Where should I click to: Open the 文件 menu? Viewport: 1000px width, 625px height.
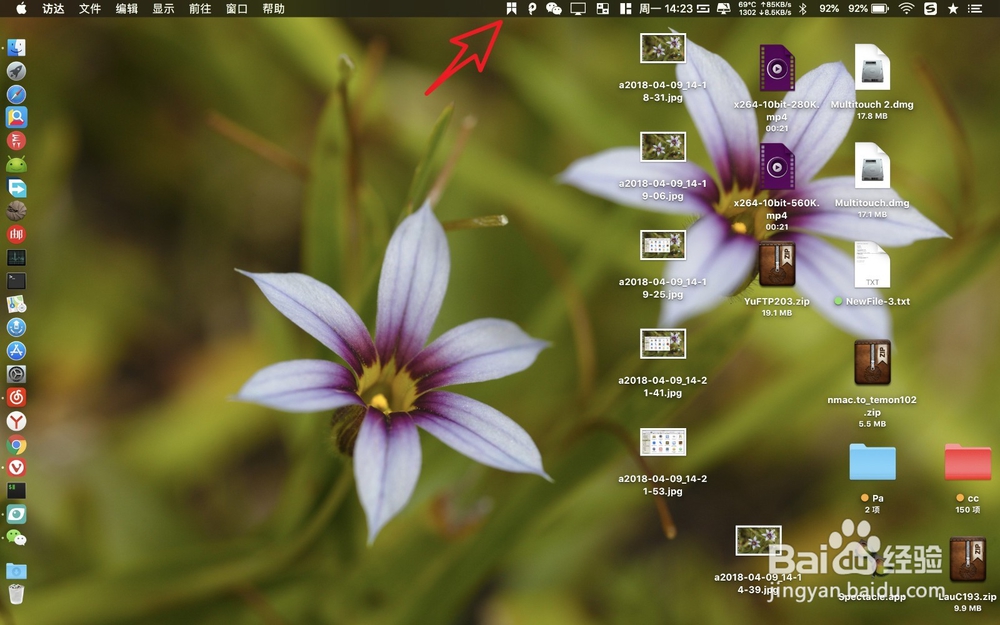click(x=90, y=8)
